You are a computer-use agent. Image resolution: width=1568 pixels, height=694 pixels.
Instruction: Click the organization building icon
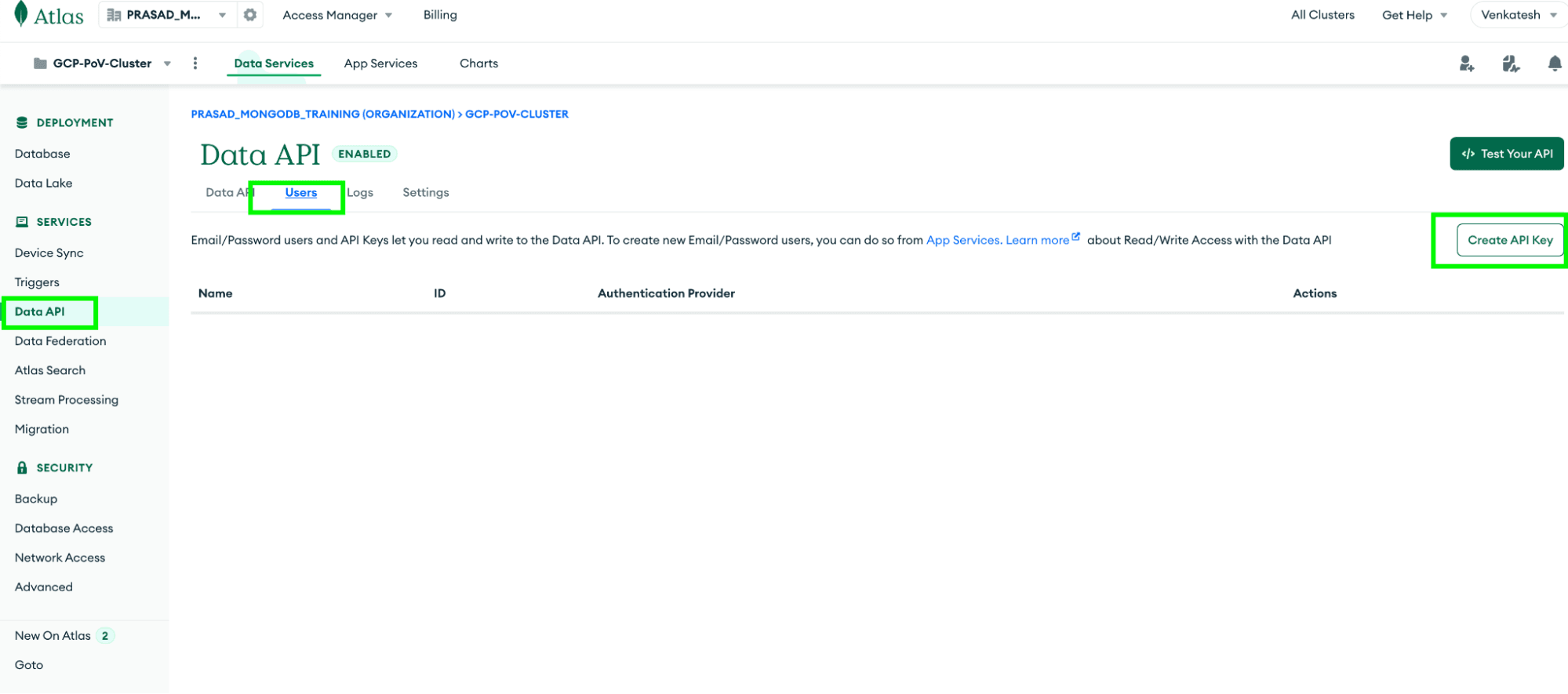114,15
